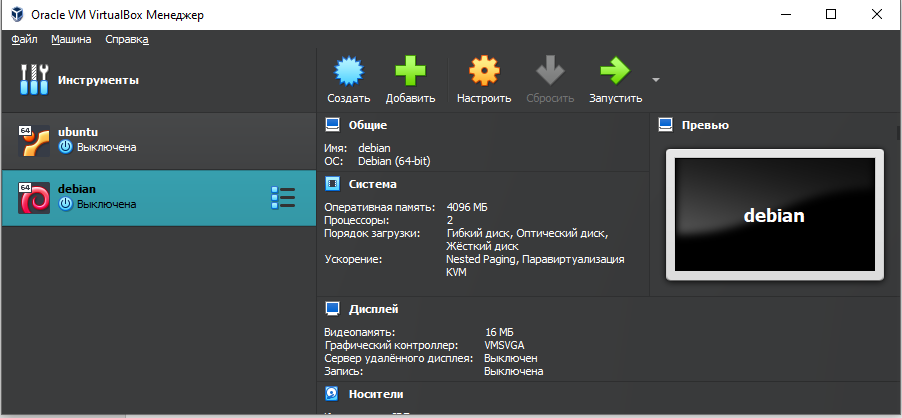Open the Дисплей section header link
The width and height of the screenshot is (902, 418).
pyautogui.click(x=373, y=309)
